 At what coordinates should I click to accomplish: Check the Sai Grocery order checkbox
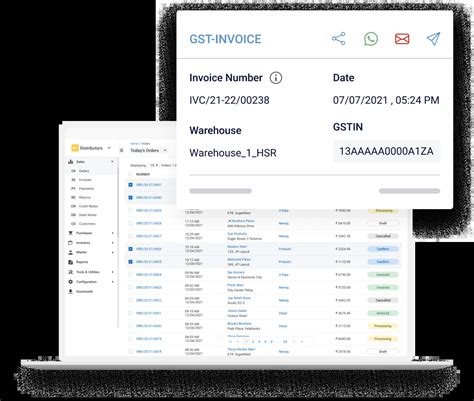point(130,275)
